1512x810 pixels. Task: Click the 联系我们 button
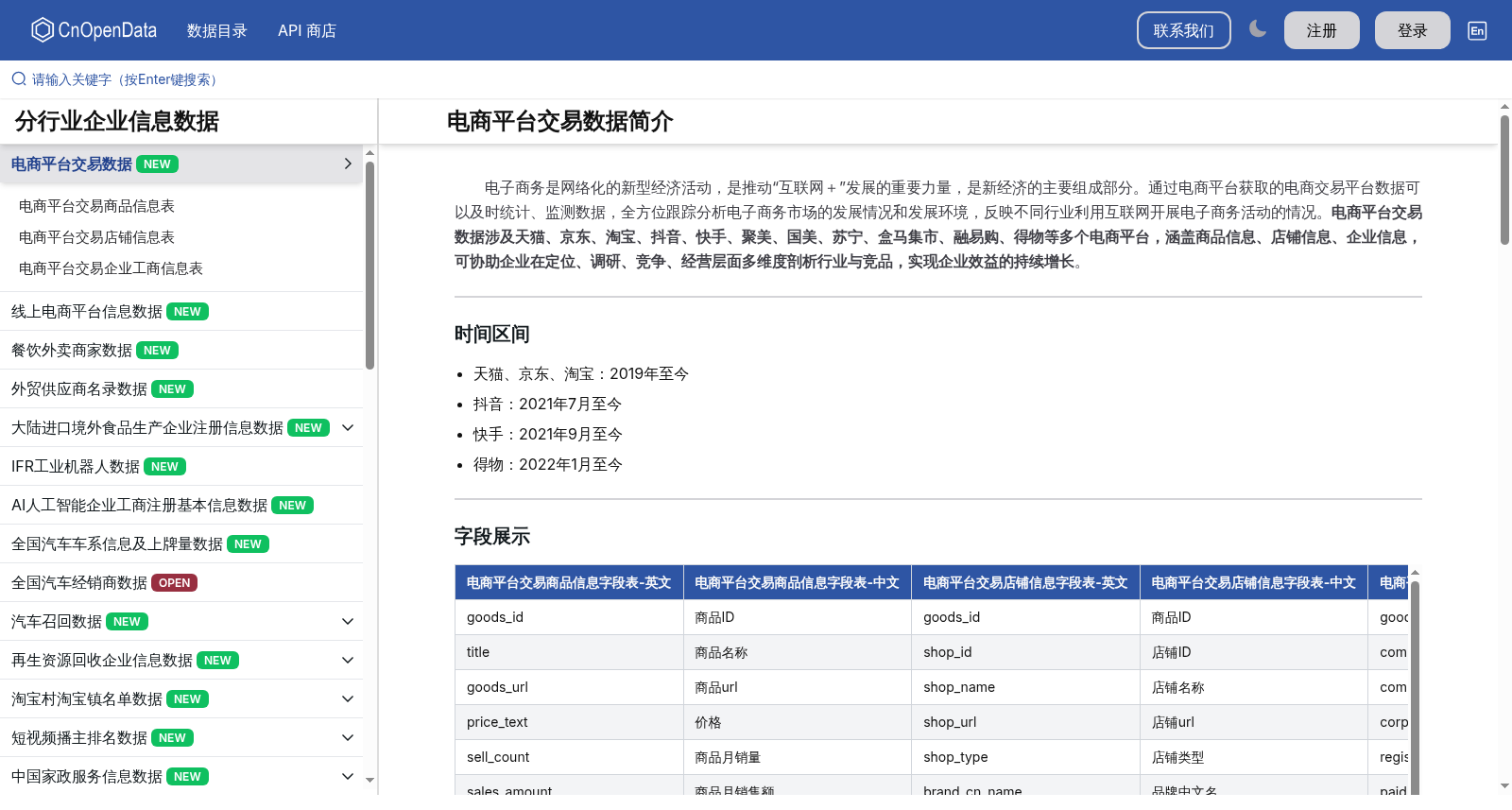coord(1183,30)
